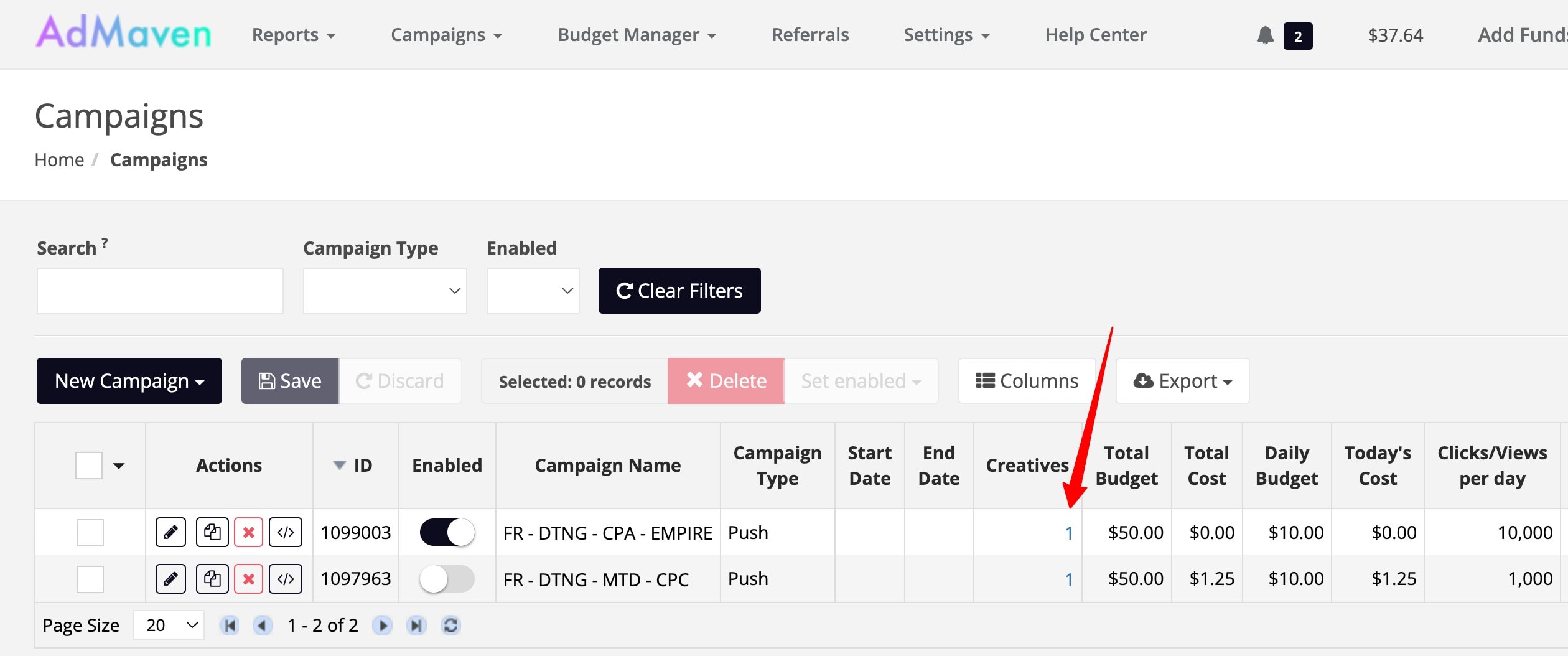Screen dimensions: 1568x656
Task: Click the pencil edit icon for campaign 1099003
Action: click(170, 532)
